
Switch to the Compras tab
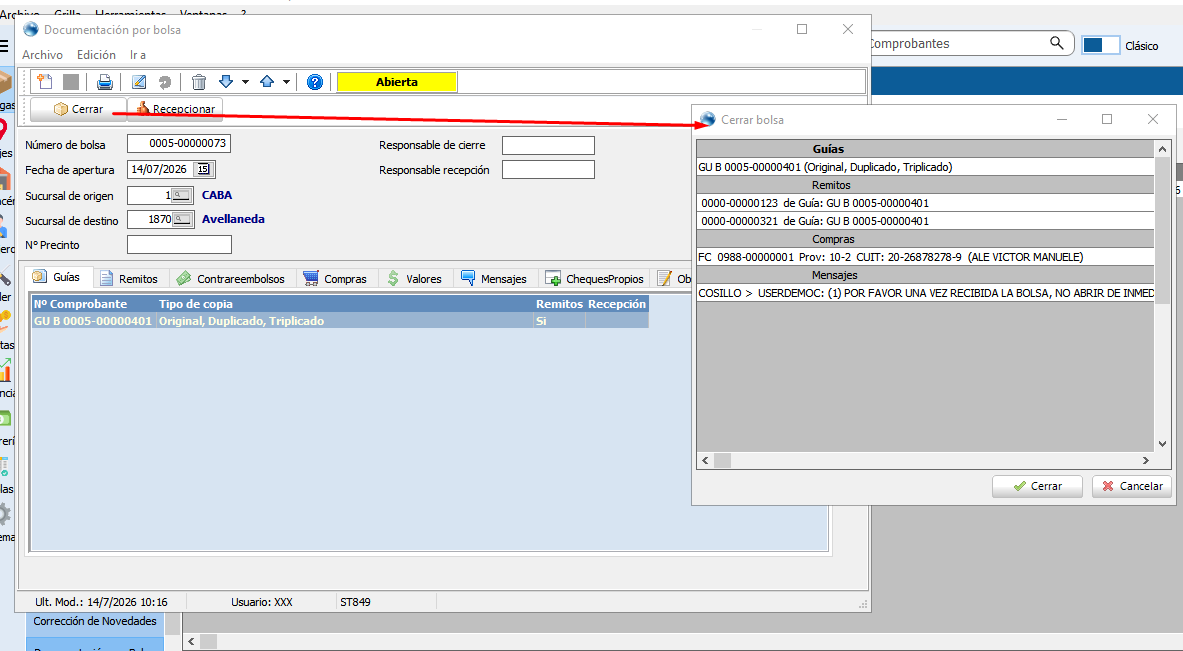(335, 278)
